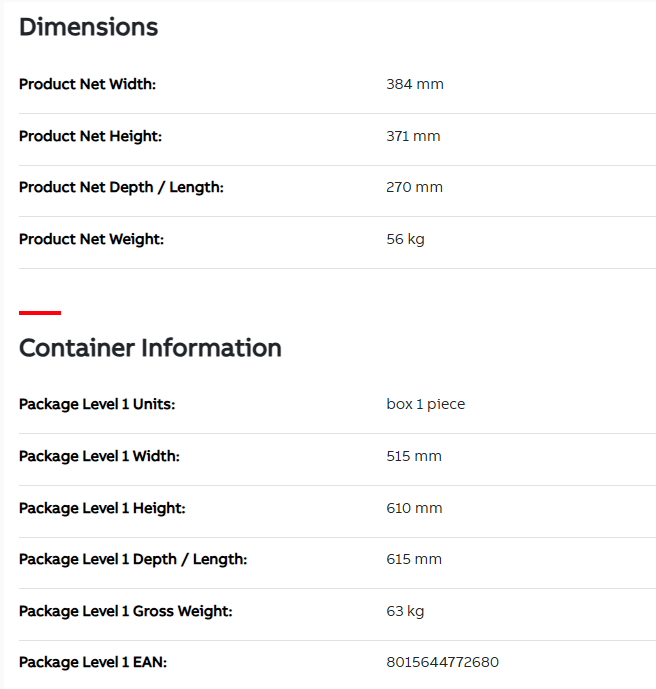Click the 63 kg gross weight value

[405, 611]
